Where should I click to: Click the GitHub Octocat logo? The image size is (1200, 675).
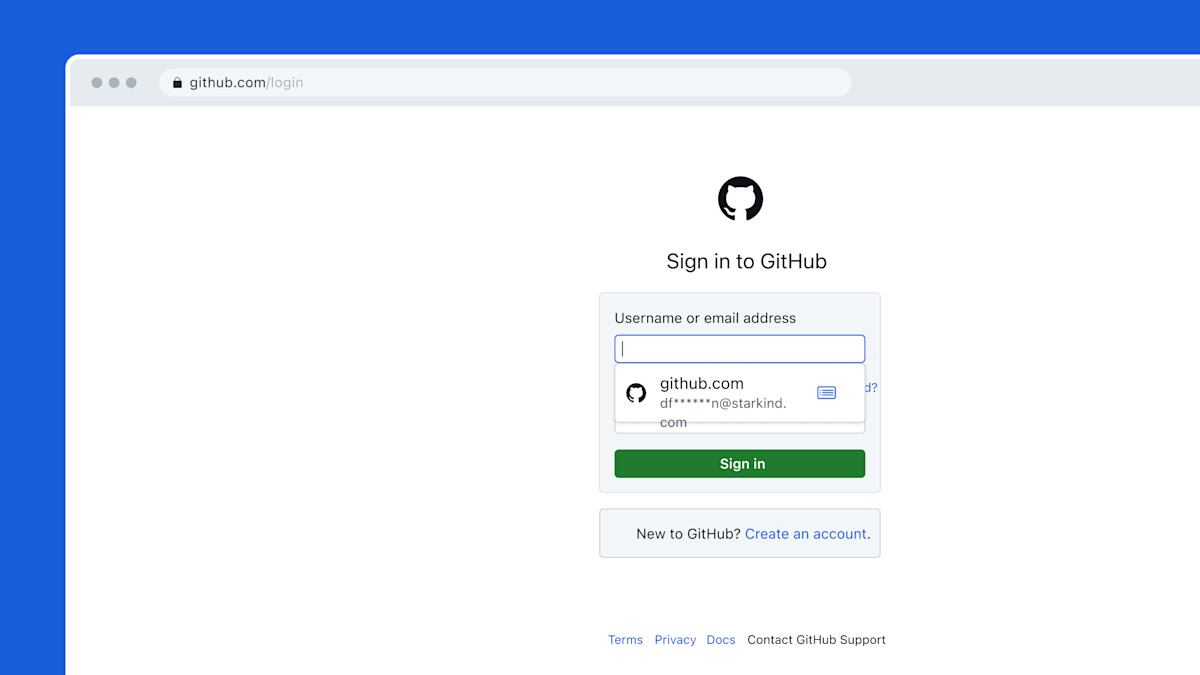point(739,199)
